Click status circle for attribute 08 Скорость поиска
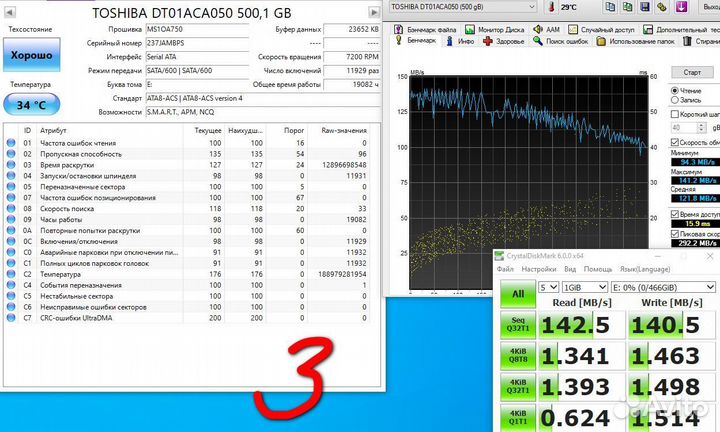Image resolution: width=720 pixels, height=432 pixels. [x=11, y=208]
